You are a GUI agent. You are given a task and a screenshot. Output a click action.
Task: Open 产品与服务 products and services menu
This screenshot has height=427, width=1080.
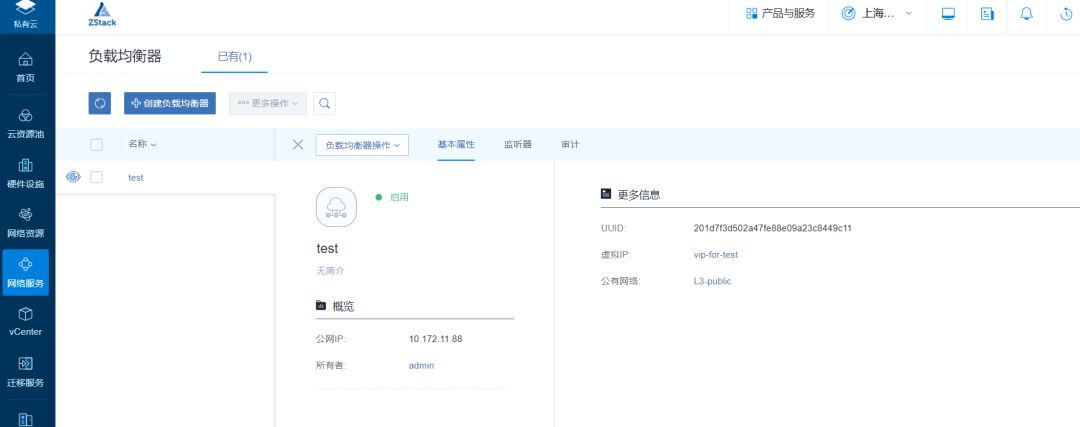pos(780,13)
